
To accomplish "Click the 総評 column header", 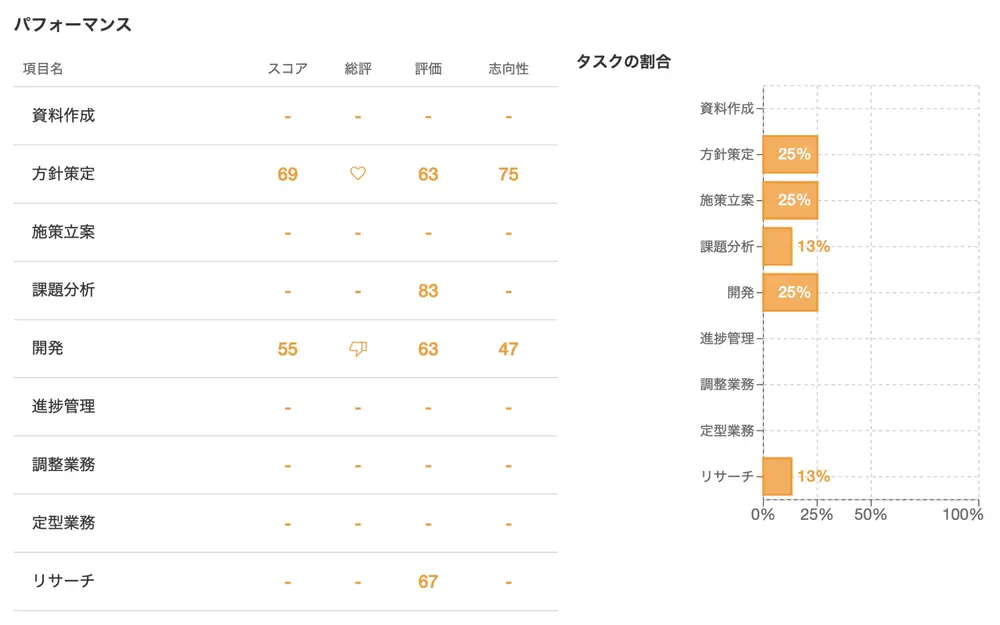I will point(357,69).
